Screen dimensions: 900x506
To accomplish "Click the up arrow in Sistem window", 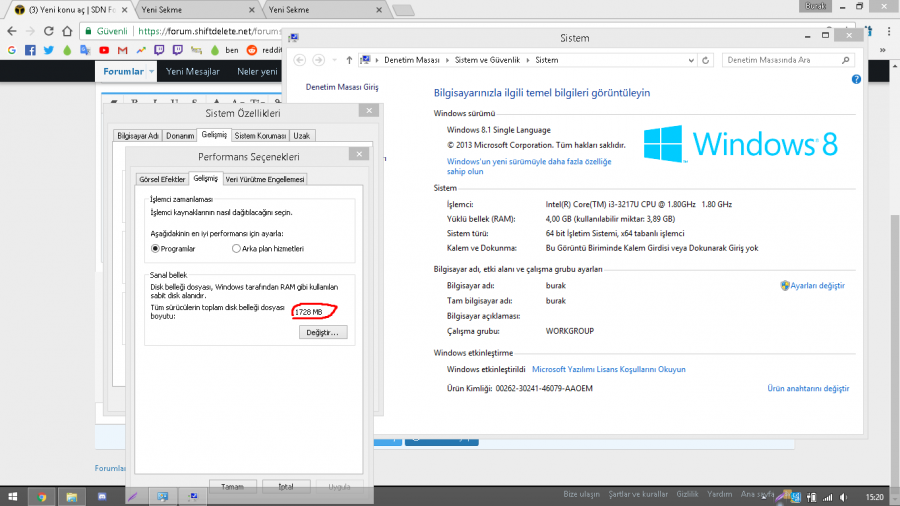I will (x=349, y=60).
